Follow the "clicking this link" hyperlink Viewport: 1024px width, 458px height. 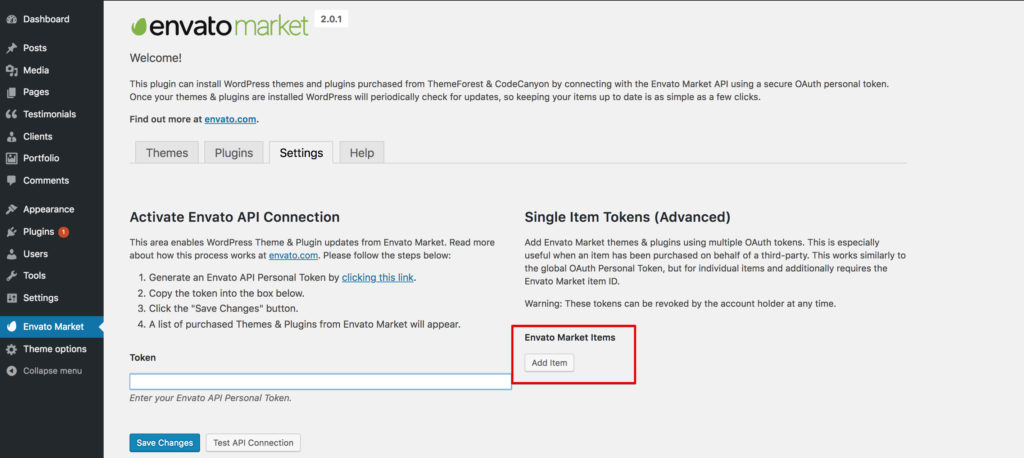(377, 277)
